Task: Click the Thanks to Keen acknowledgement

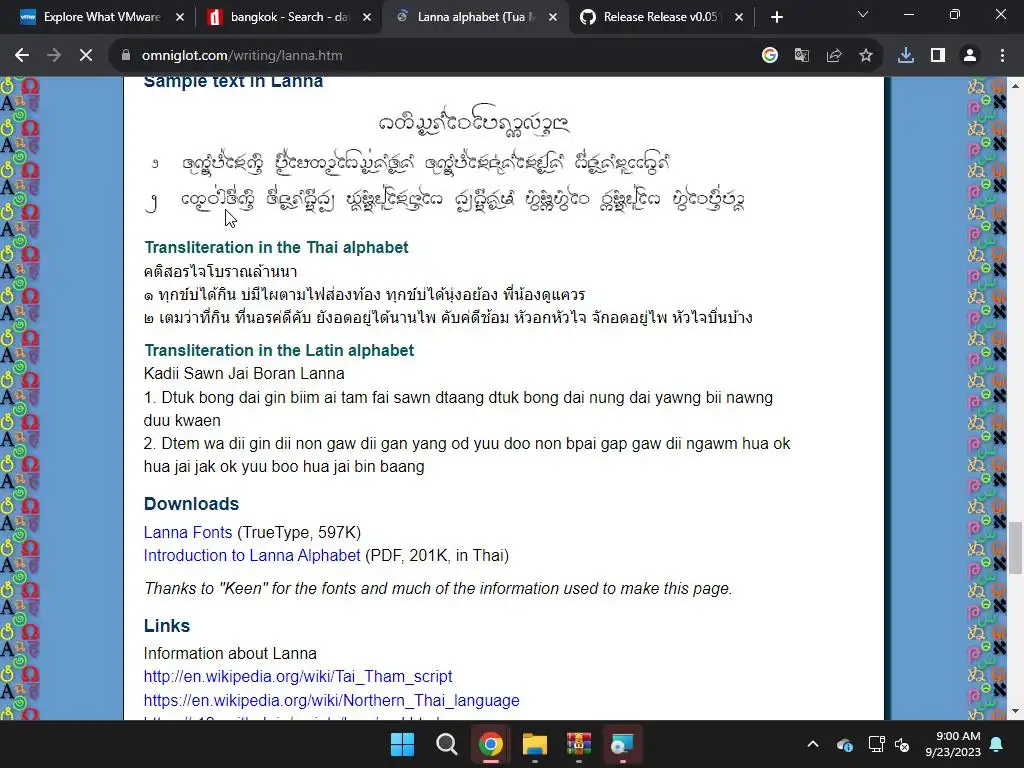Action: [438, 588]
